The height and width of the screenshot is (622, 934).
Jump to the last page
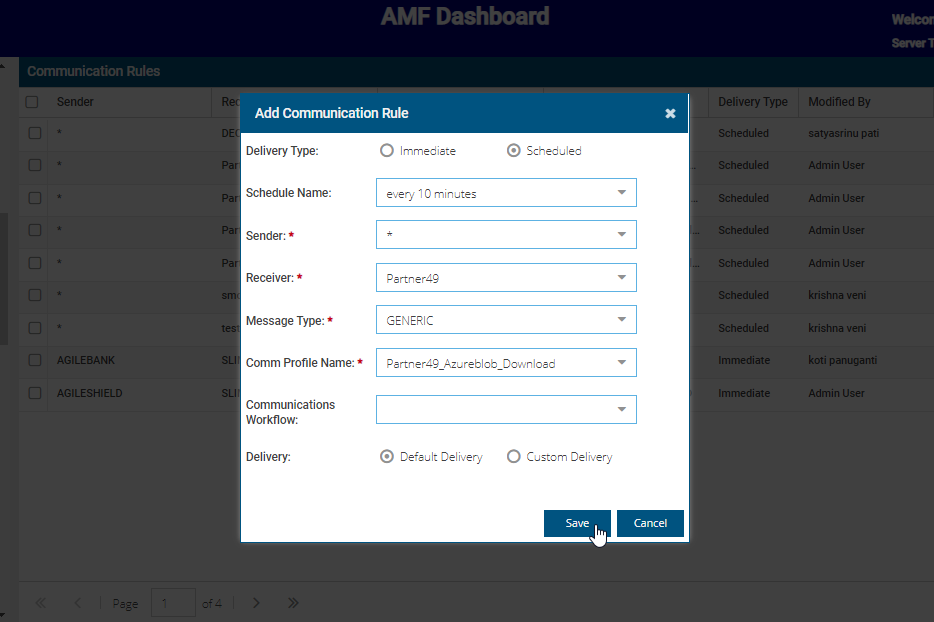[x=293, y=603]
